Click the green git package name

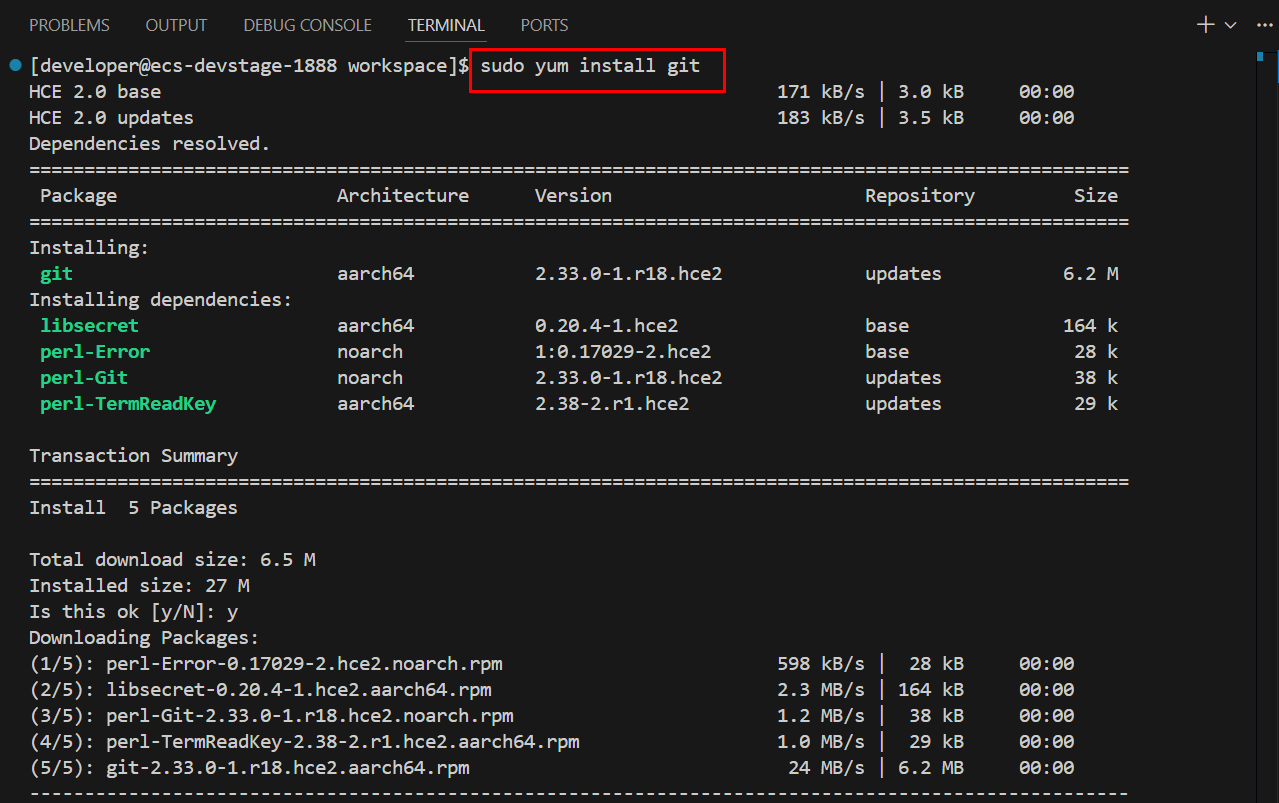56,274
